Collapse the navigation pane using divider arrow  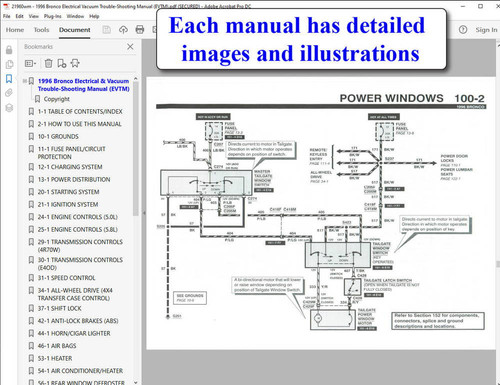144,213
